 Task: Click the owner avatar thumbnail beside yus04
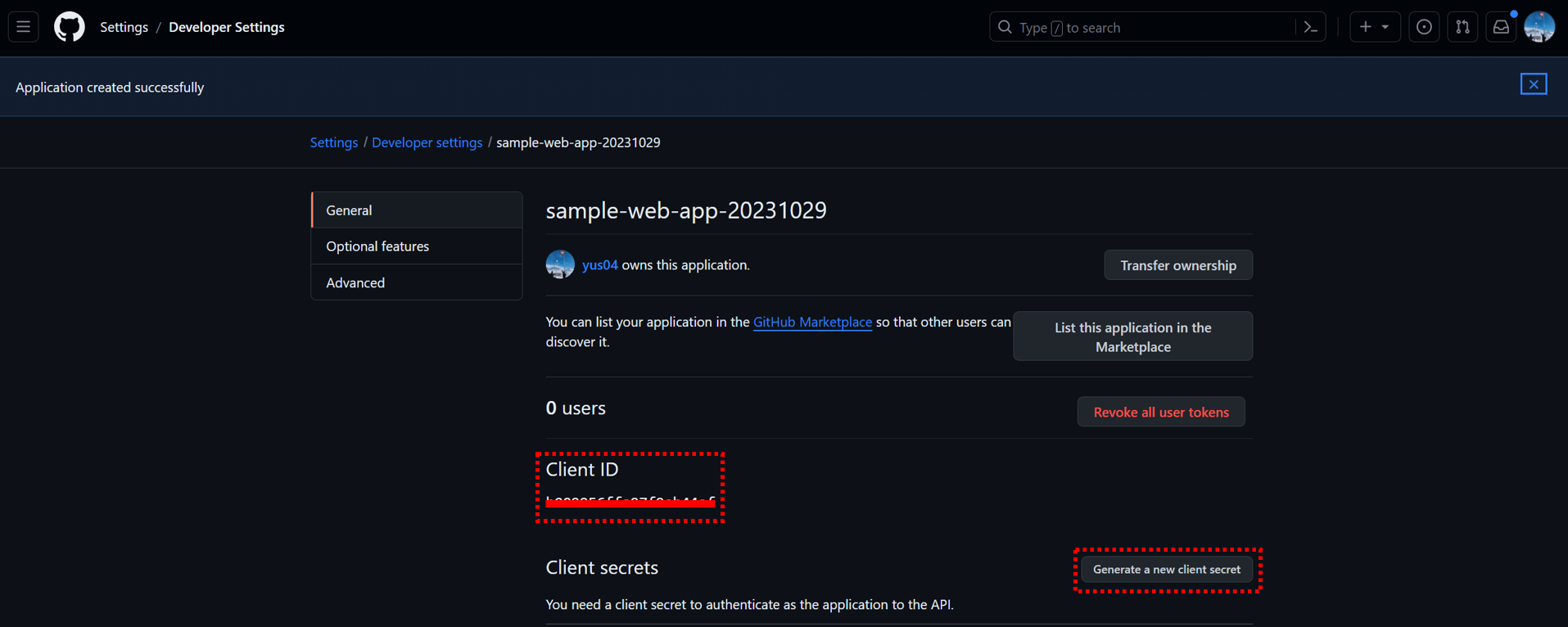(560, 264)
